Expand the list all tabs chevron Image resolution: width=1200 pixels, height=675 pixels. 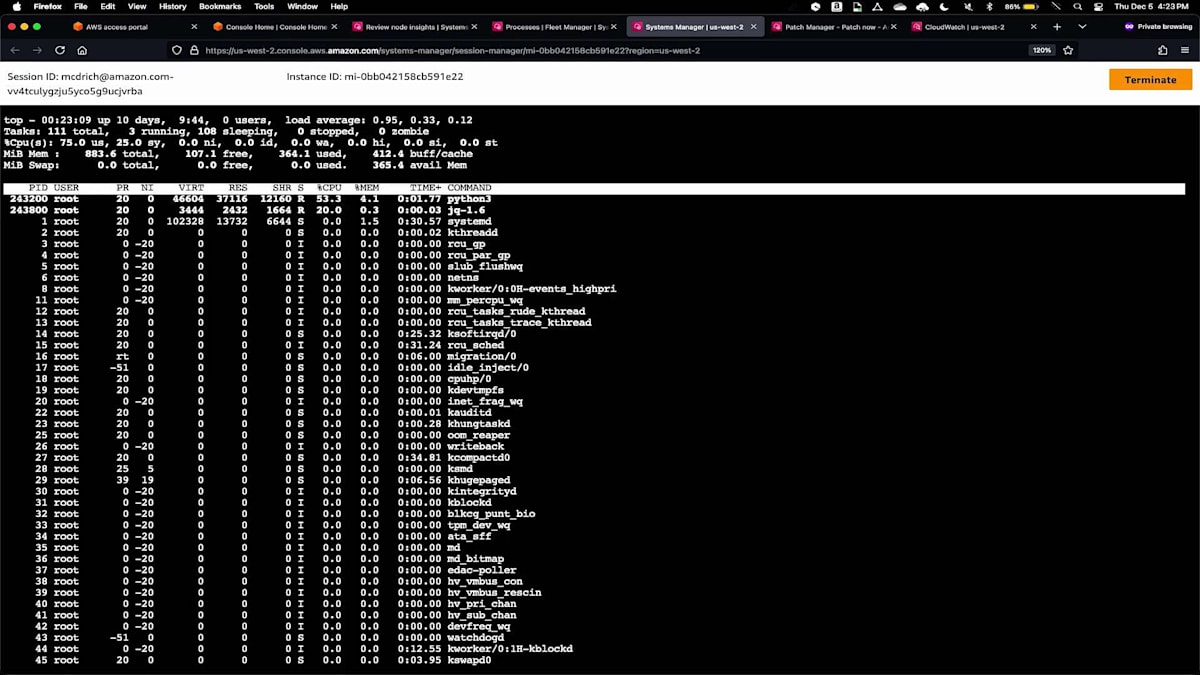[1082, 27]
